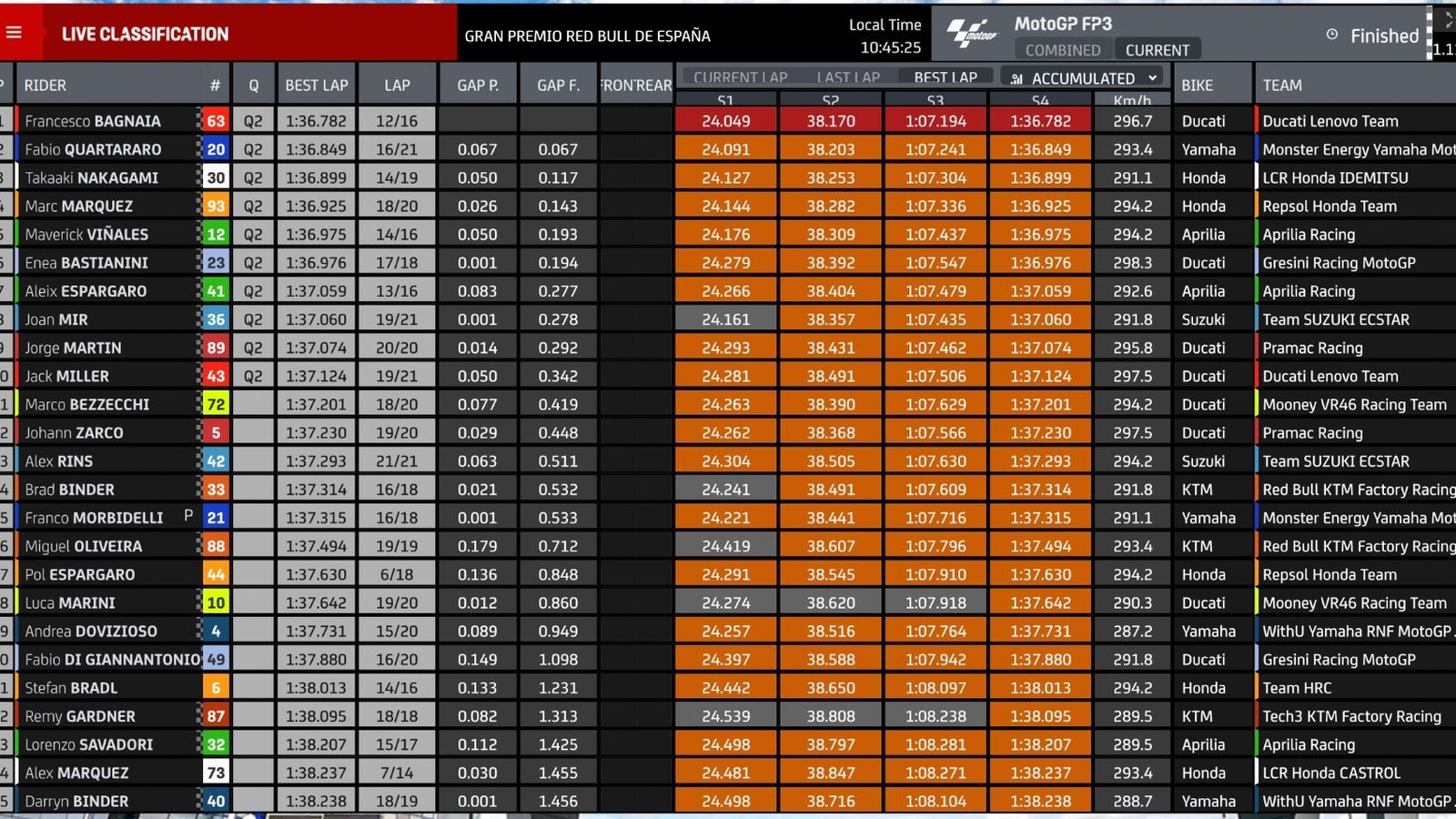The height and width of the screenshot is (819, 1456).
Task: Click the checkered flag beside Bagnaia's number
Action: (x=199, y=120)
